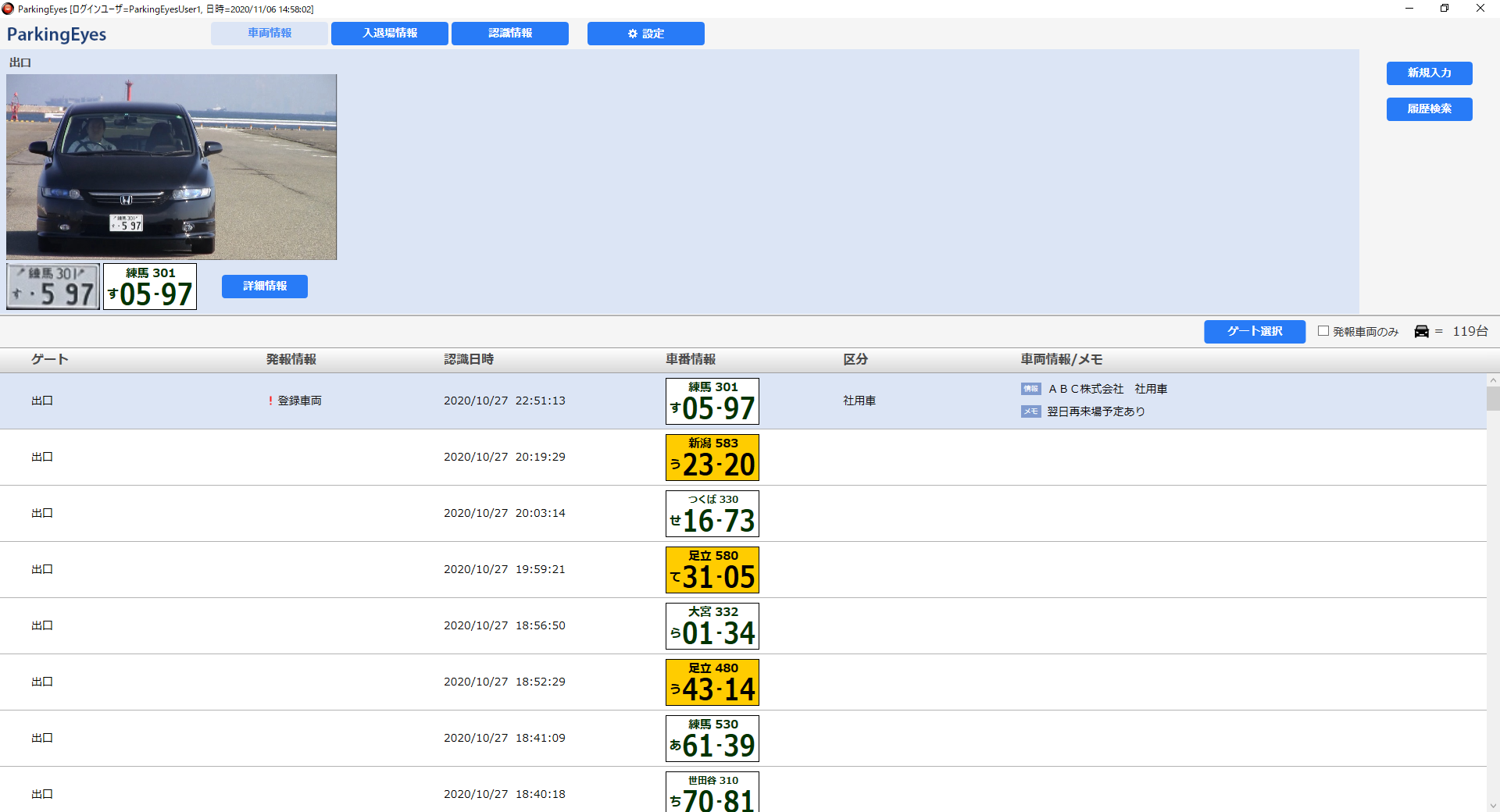Click the 区分 column header
Viewport: 1500px width, 812px height.
[x=855, y=359]
